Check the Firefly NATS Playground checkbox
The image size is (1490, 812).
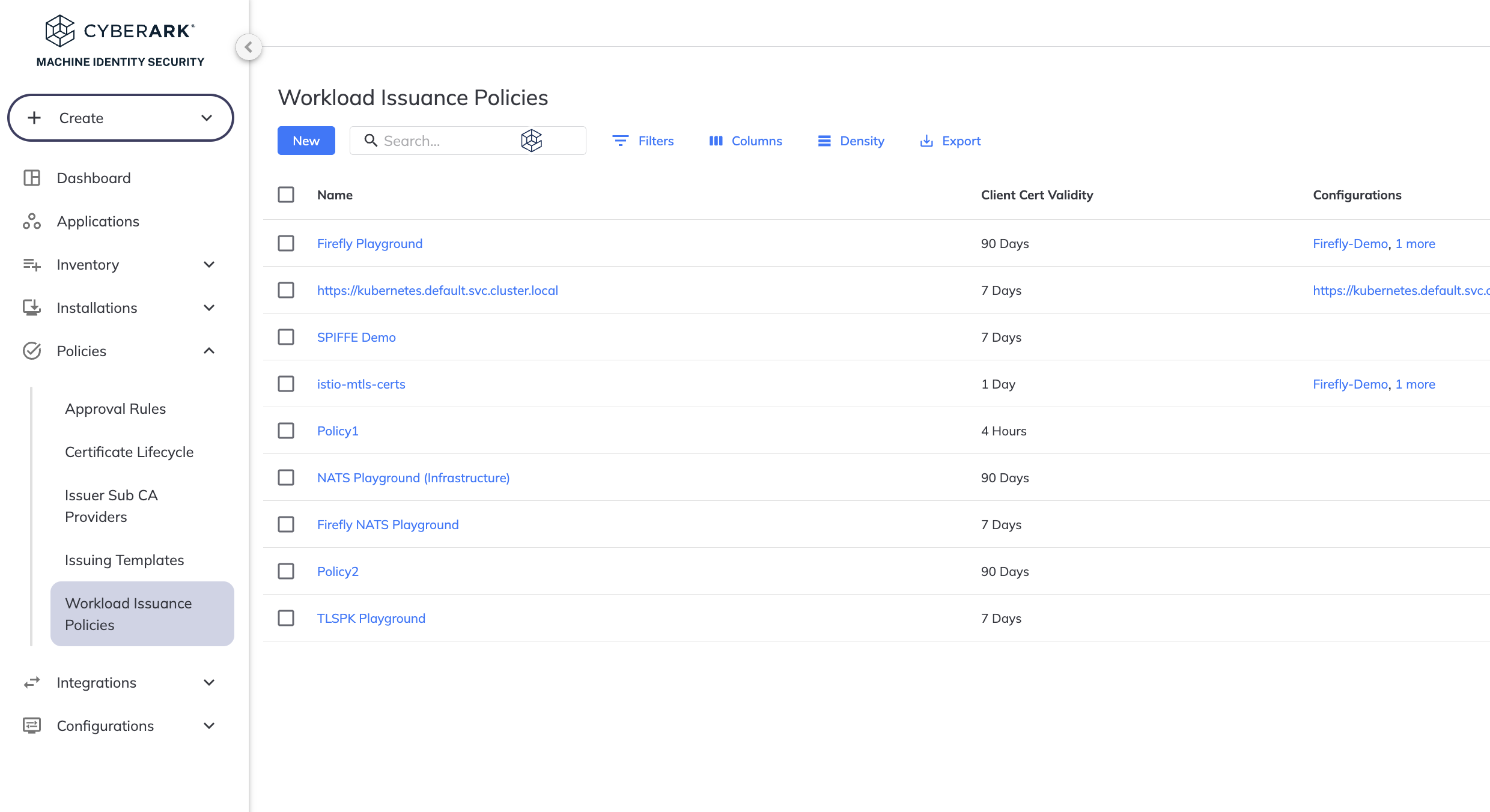point(286,524)
